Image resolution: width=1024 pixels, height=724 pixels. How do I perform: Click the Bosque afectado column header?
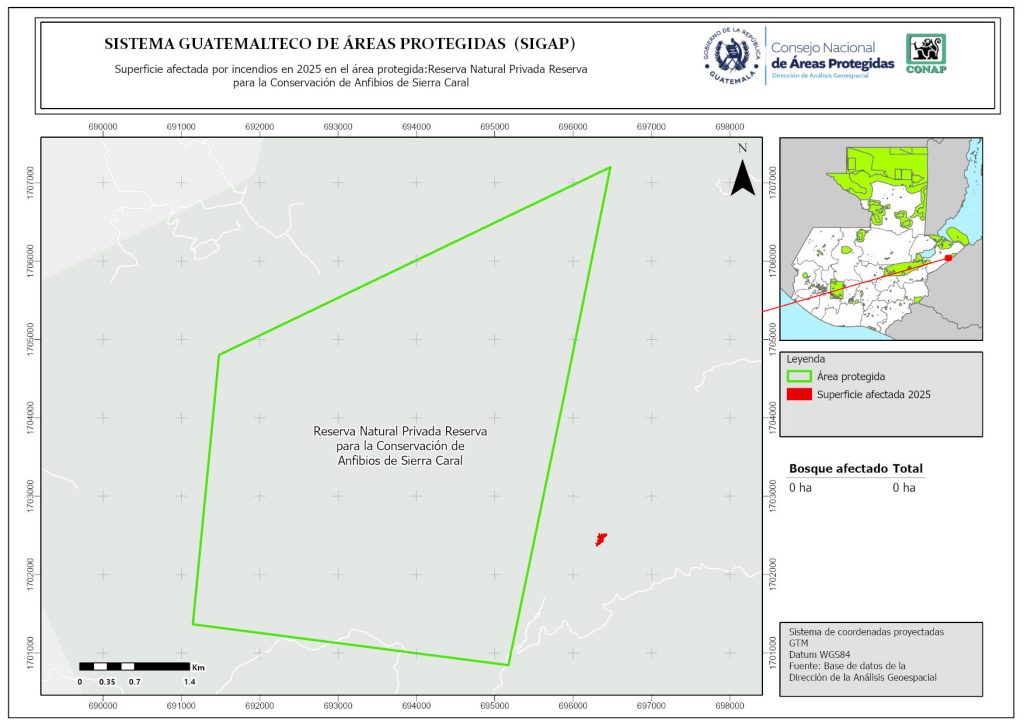pyautogui.click(x=838, y=468)
